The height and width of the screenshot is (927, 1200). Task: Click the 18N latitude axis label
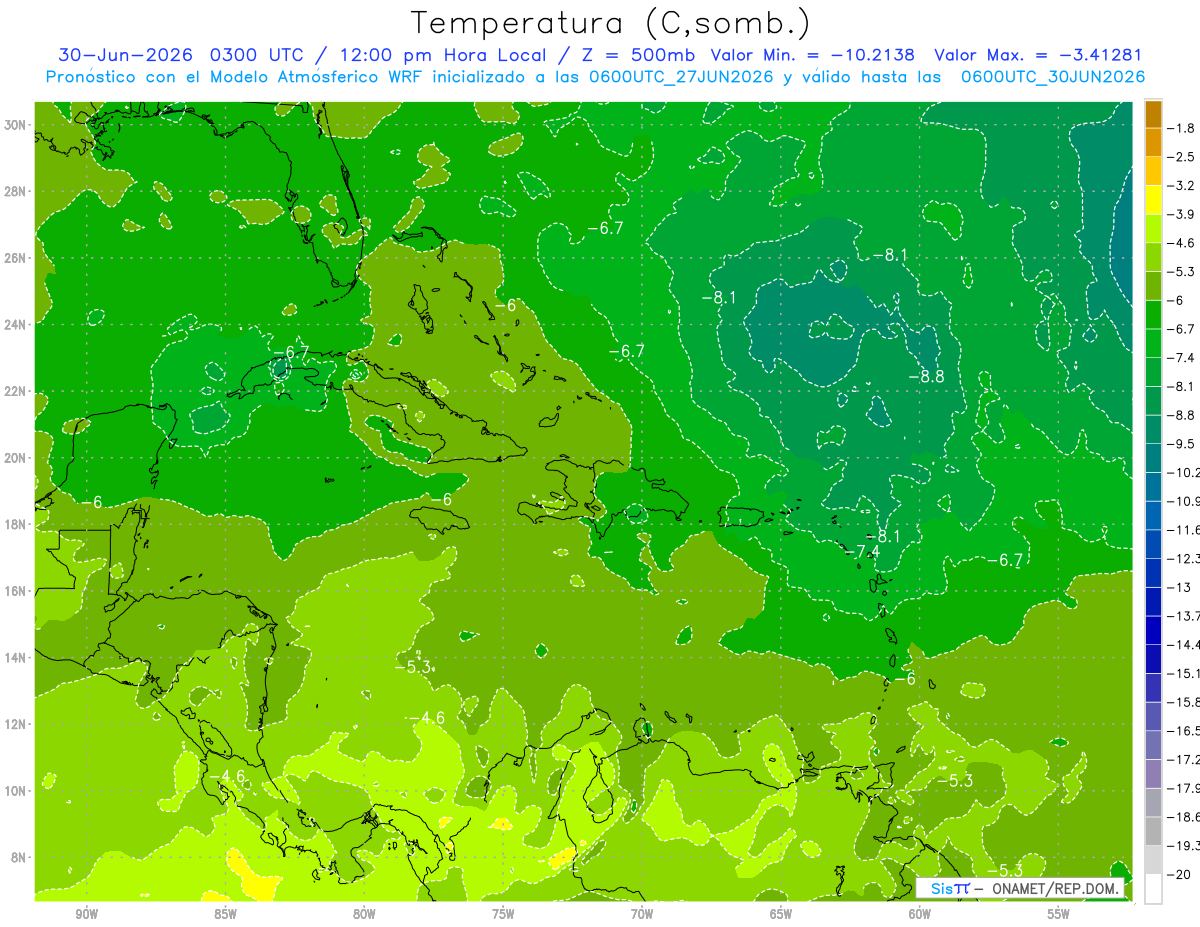[17, 525]
